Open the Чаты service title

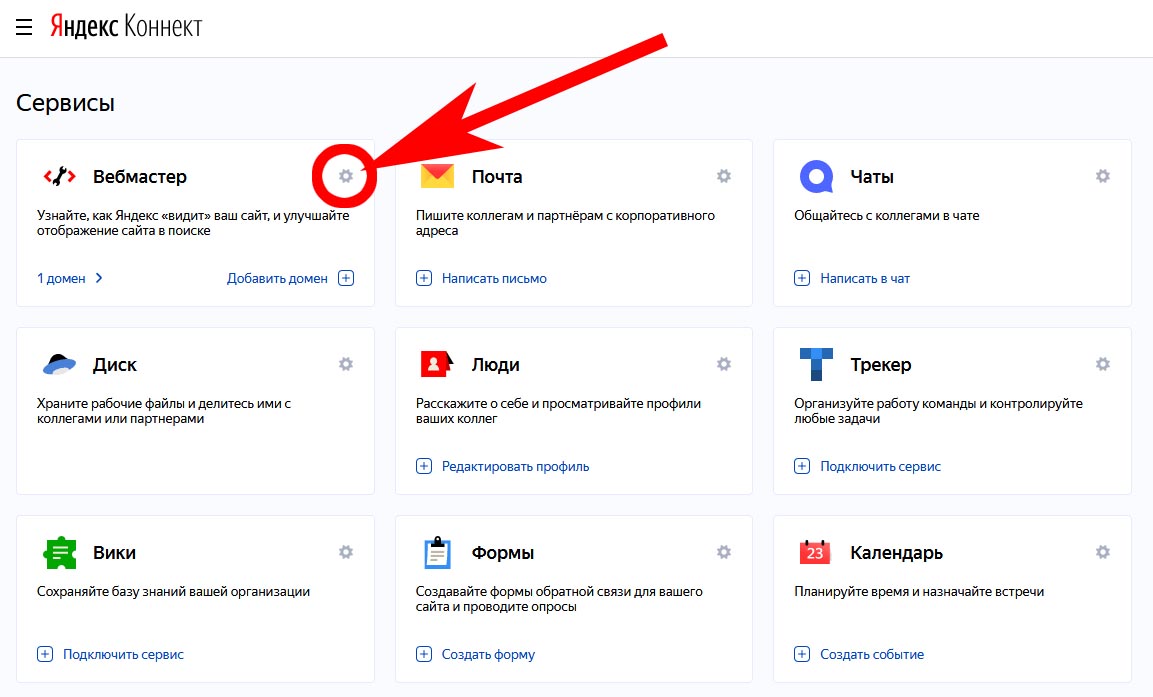pos(872,176)
